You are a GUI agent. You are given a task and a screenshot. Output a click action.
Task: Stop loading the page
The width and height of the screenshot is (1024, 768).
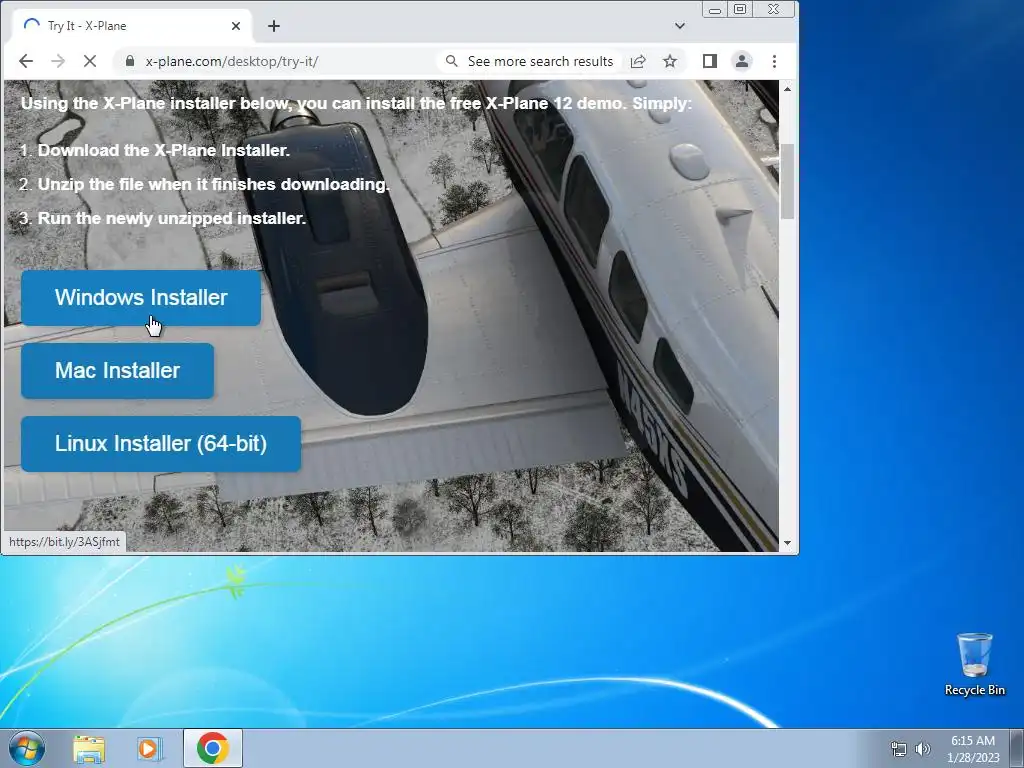[90, 61]
